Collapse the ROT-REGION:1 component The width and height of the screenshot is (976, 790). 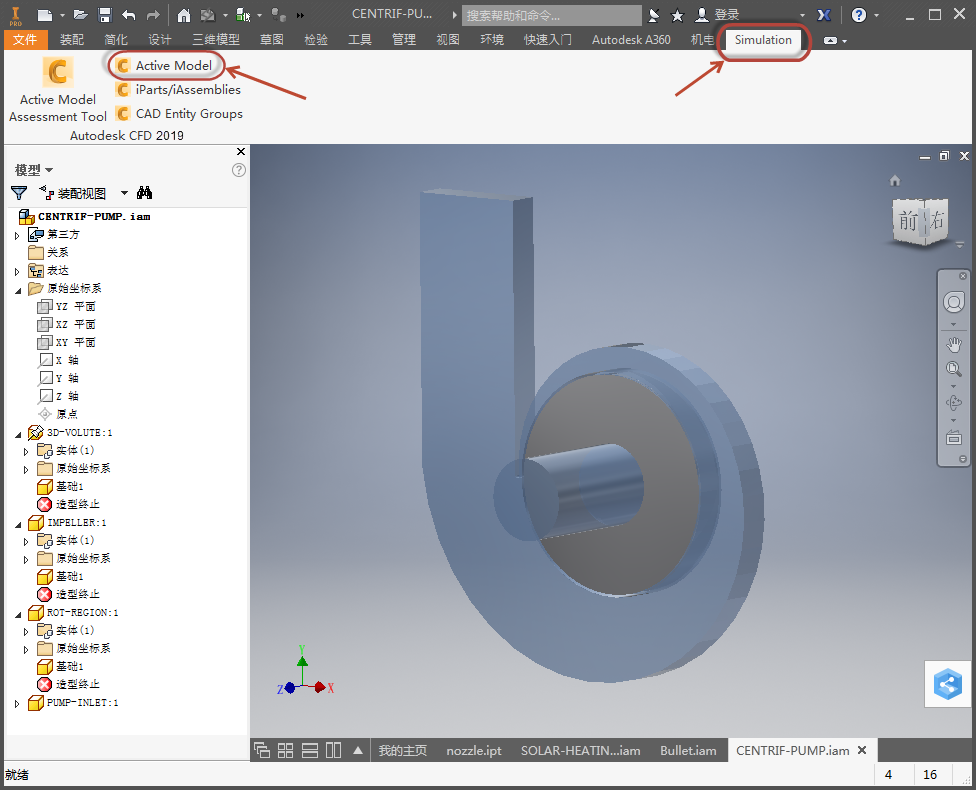(17, 614)
